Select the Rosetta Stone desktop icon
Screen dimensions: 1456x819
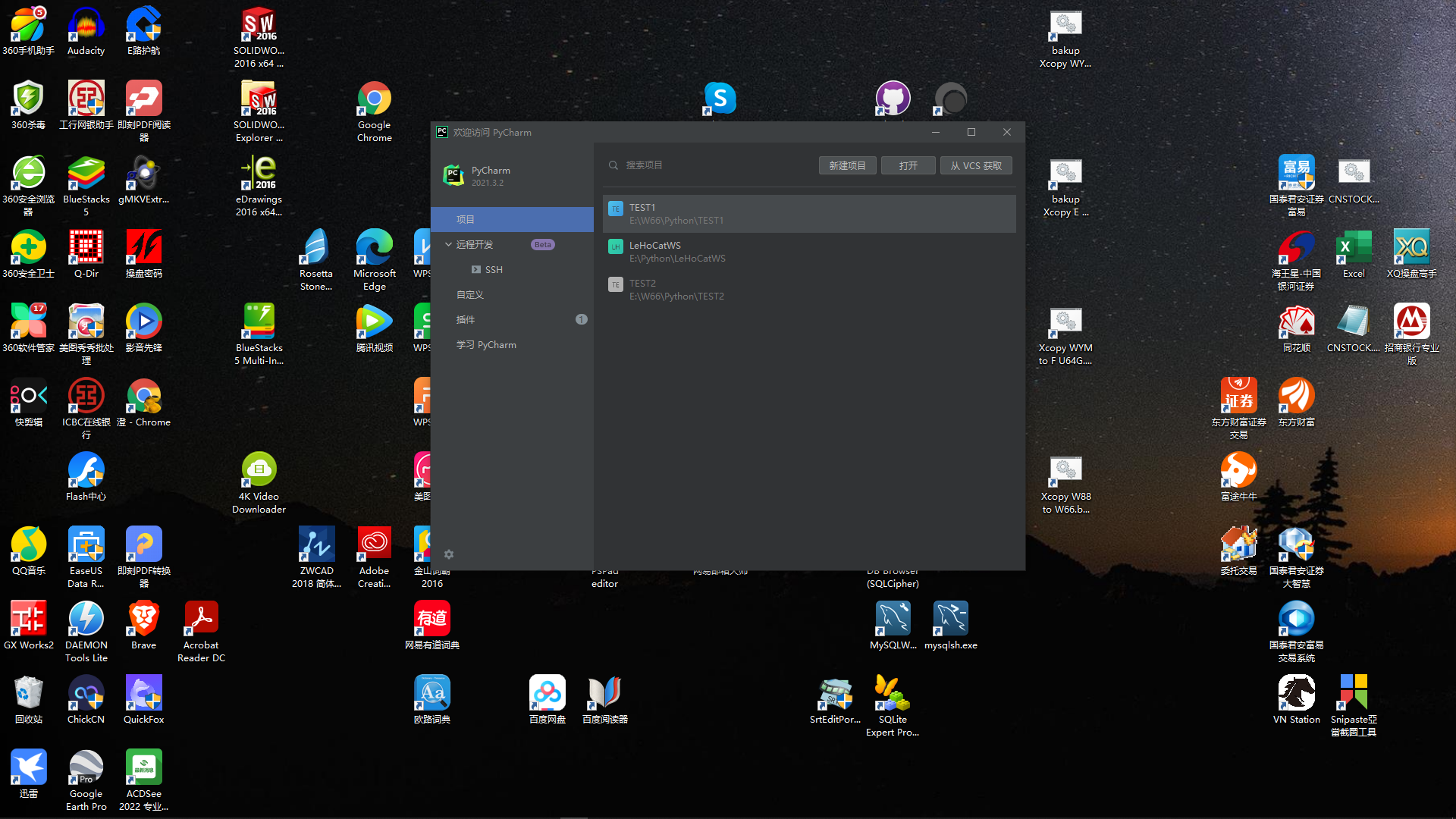[316, 260]
